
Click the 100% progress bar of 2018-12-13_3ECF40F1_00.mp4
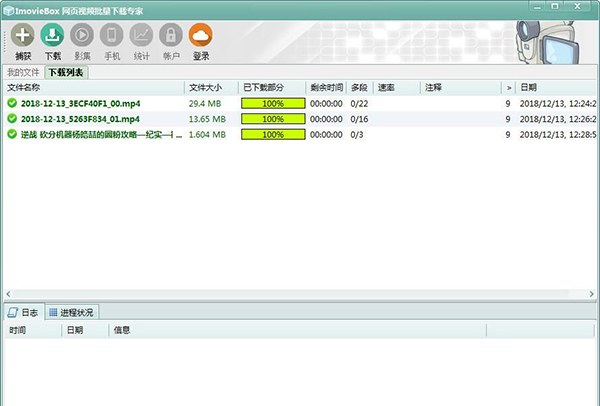272,103
